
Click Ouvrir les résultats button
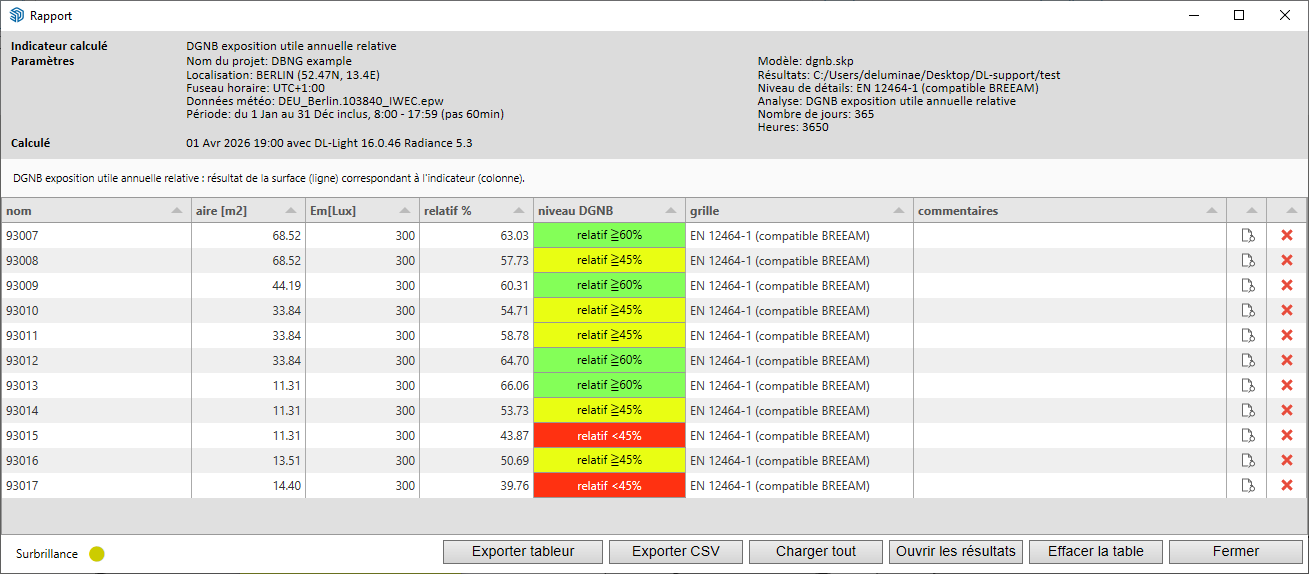pos(956,551)
